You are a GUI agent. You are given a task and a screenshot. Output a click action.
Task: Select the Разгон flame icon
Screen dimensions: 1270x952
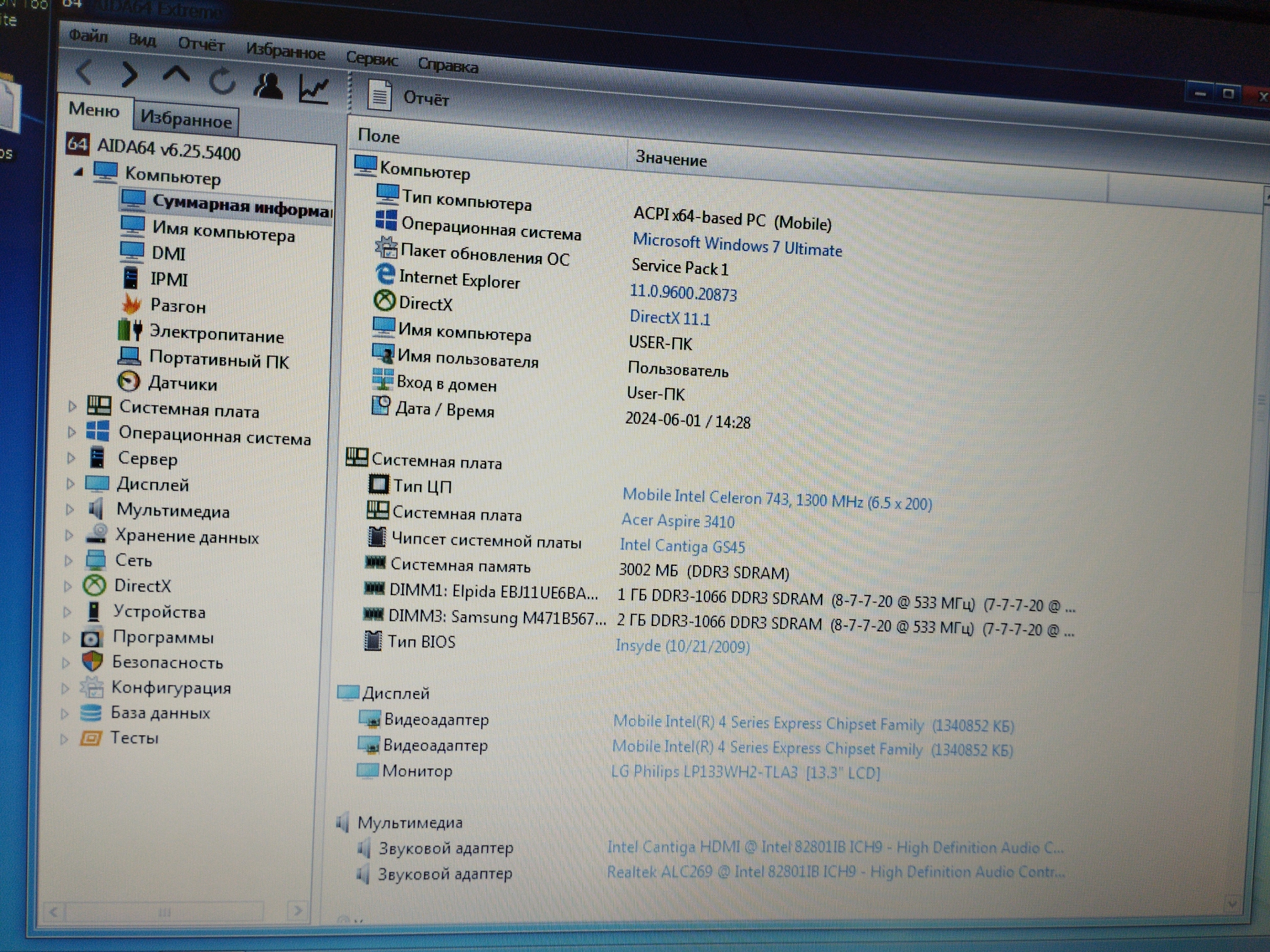coord(131,304)
